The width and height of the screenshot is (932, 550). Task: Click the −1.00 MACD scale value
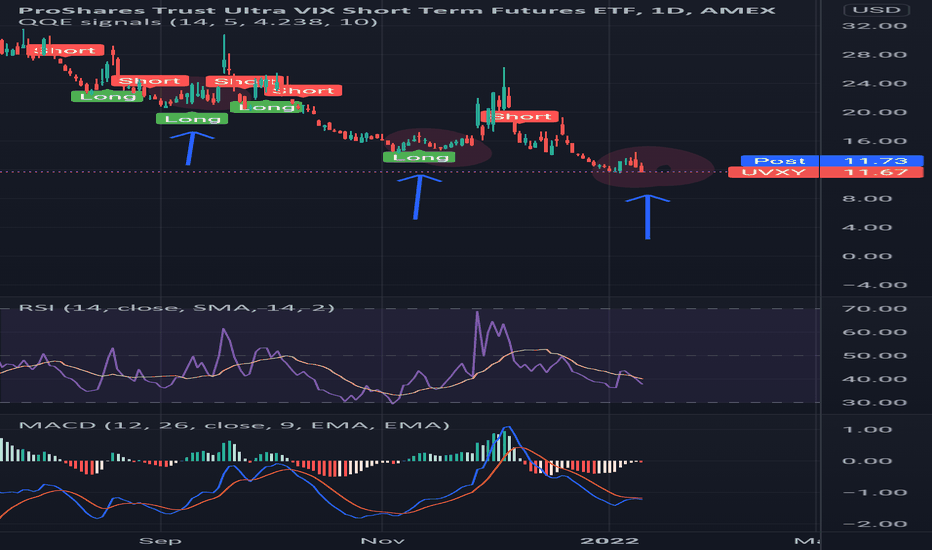tap(875, 492)
